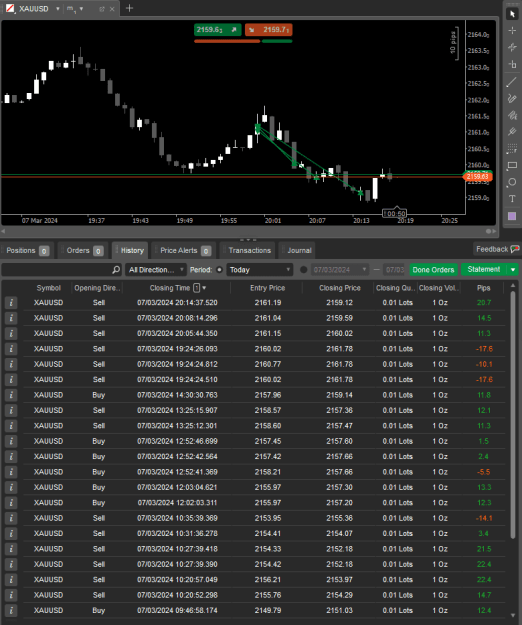Select the ellipse shape tool
Viewport: 522px width, 625px height.
[x=512, y=183]
